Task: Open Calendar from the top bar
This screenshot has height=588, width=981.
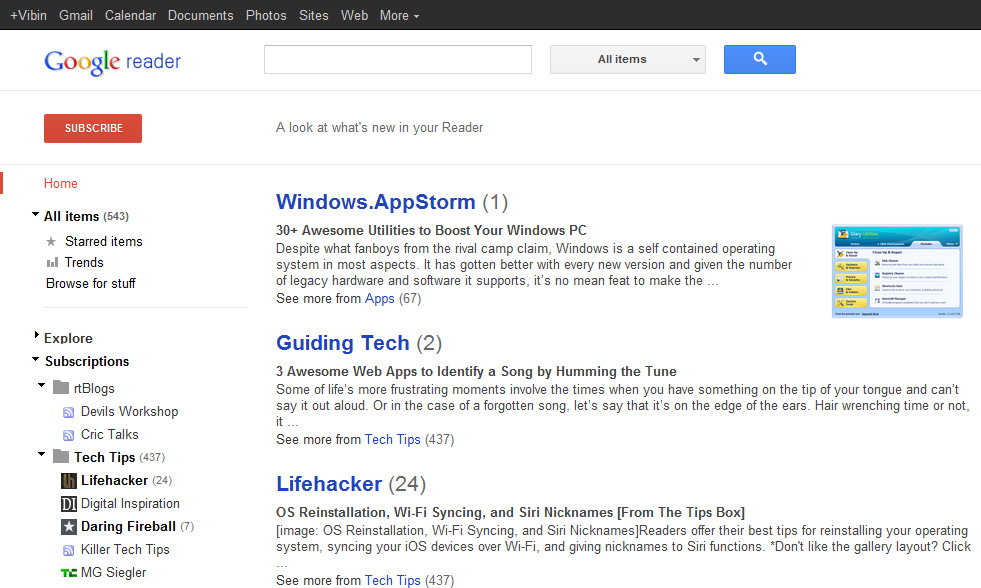Action: 130,15
